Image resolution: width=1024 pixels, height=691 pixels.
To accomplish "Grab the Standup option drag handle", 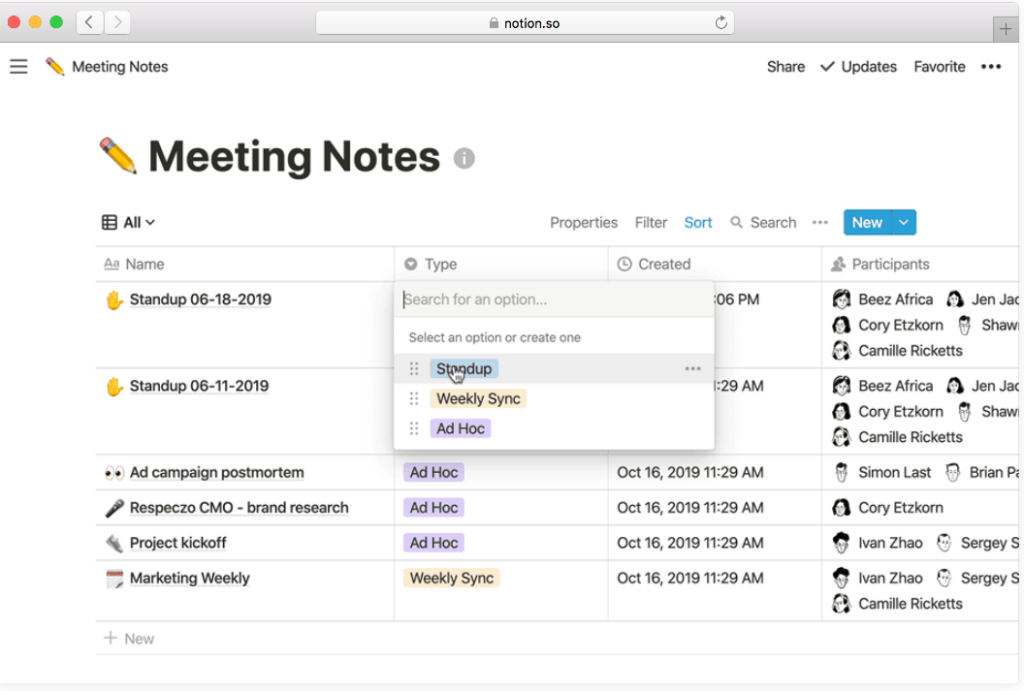I will click(414, 369).
